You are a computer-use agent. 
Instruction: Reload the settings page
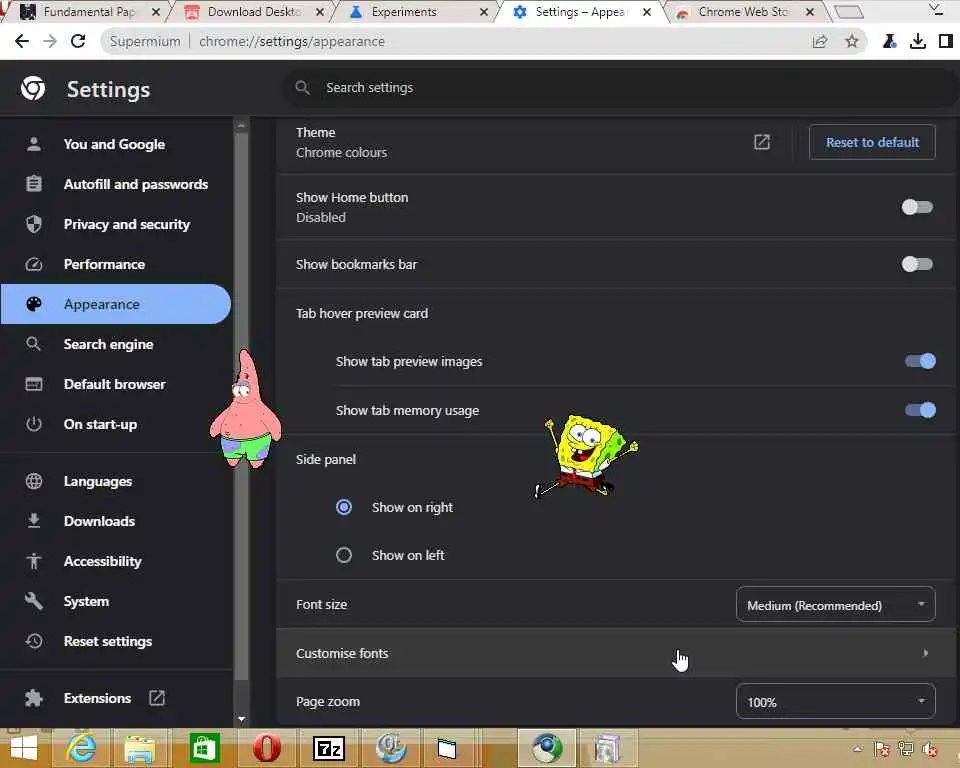78,41
